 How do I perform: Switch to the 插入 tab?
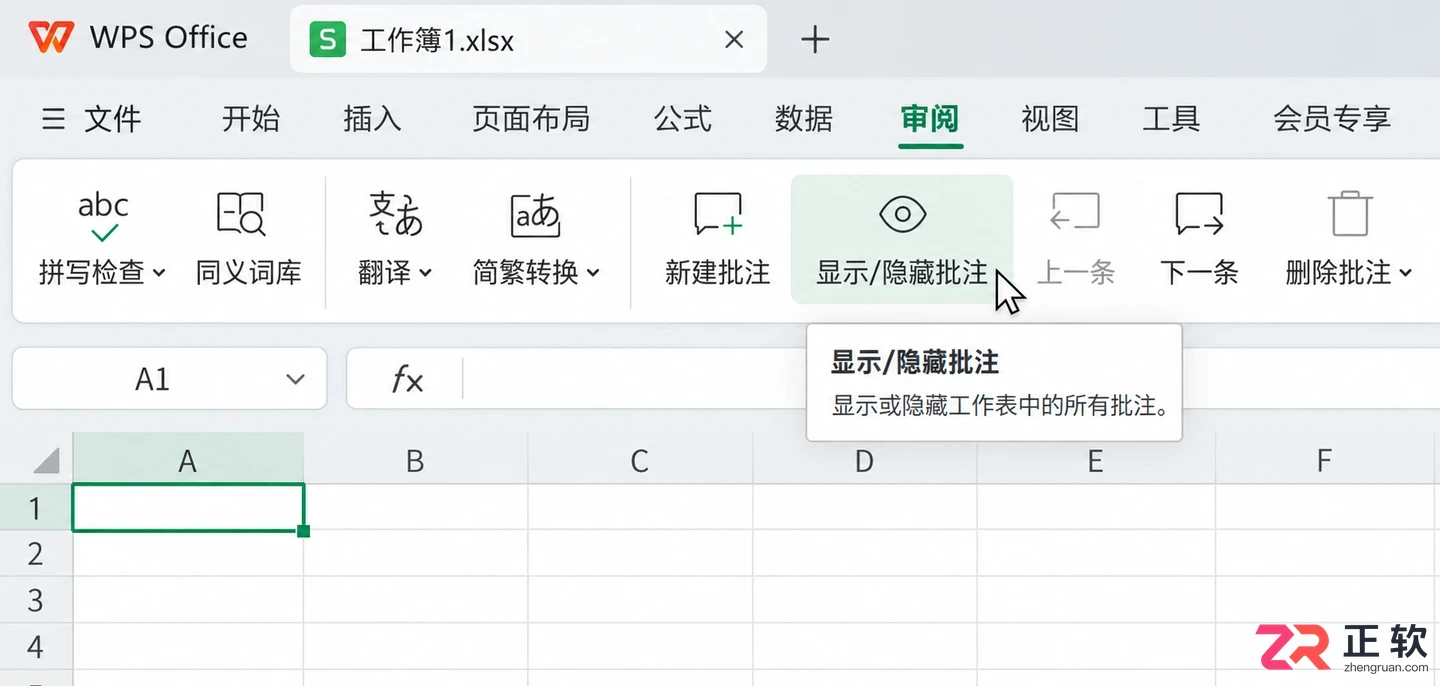pyautogui.click(x=372, y=119)
